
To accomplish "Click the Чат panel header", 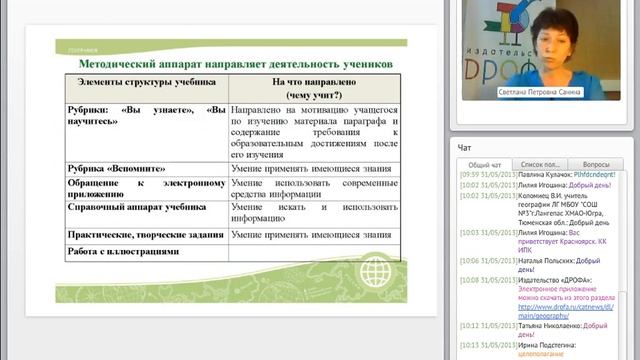I will (x=464, y=148).
